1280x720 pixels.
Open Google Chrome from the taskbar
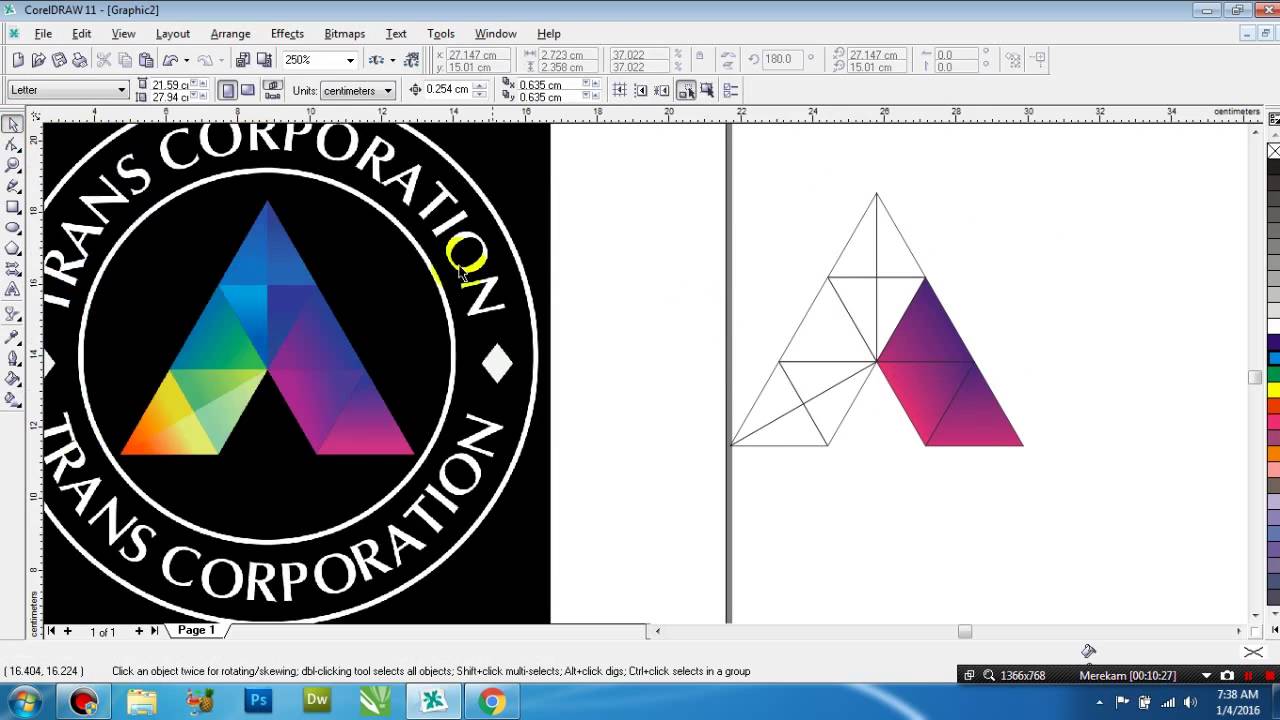(491, 700)
